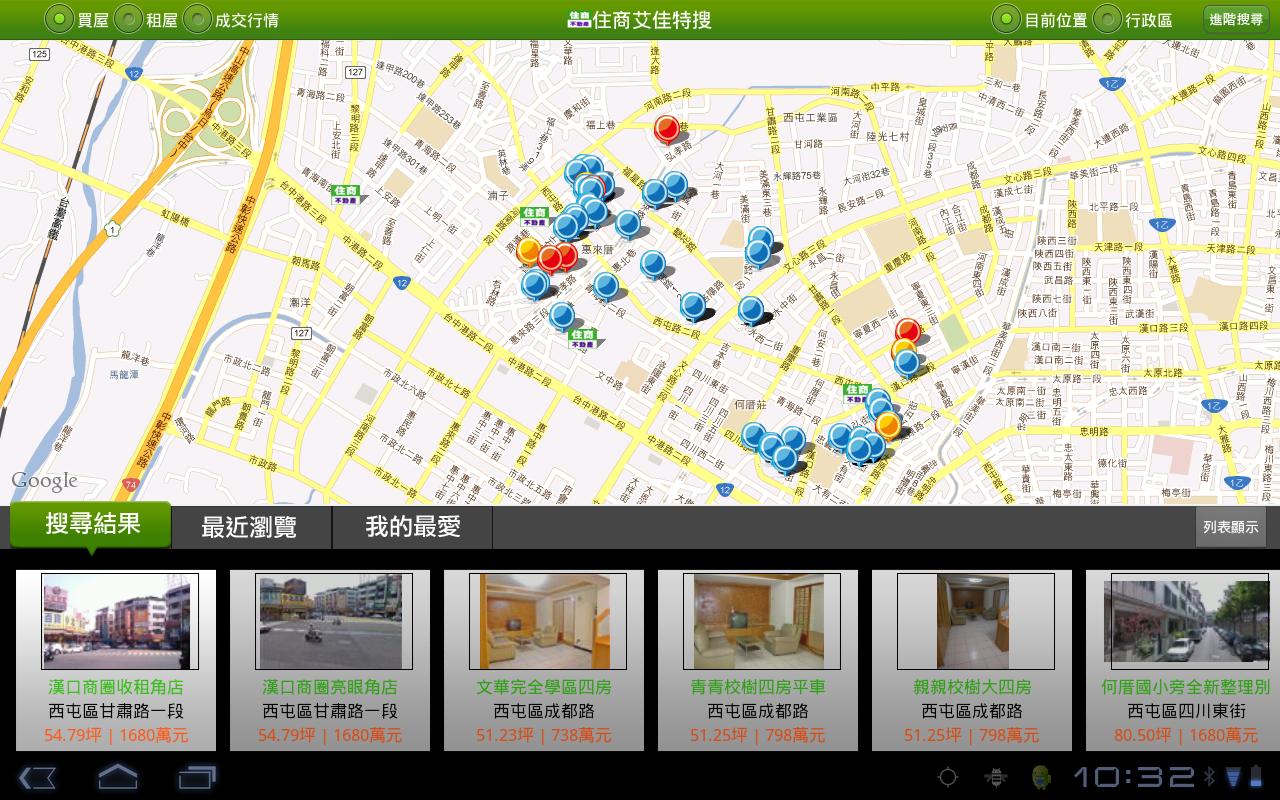Select the 行政區 radio option
The image size is (1280, 800).
(1107, 19)
